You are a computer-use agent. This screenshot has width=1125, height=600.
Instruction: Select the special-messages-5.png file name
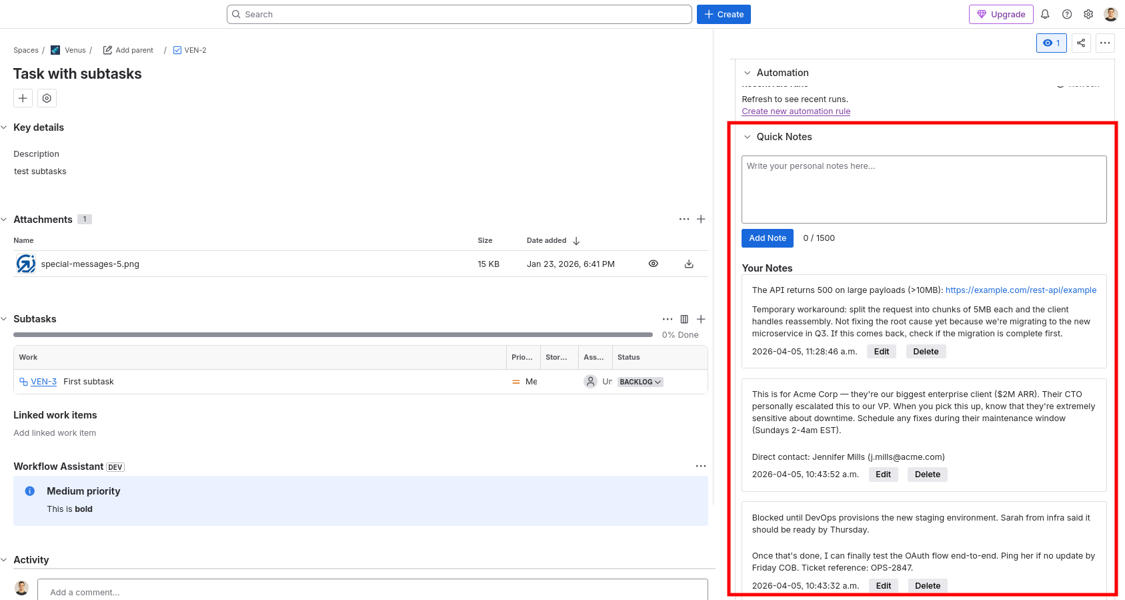coord(90,264)
